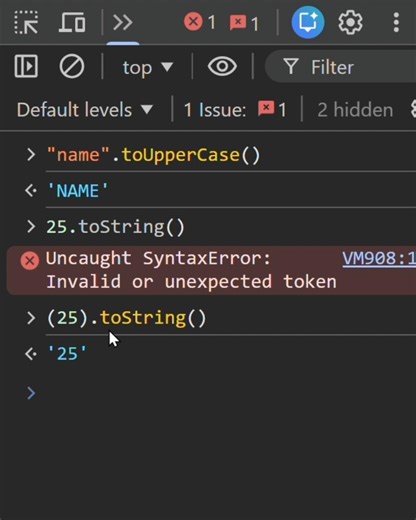
Task: Open DevTools settings gear
Action: (350, 22)
